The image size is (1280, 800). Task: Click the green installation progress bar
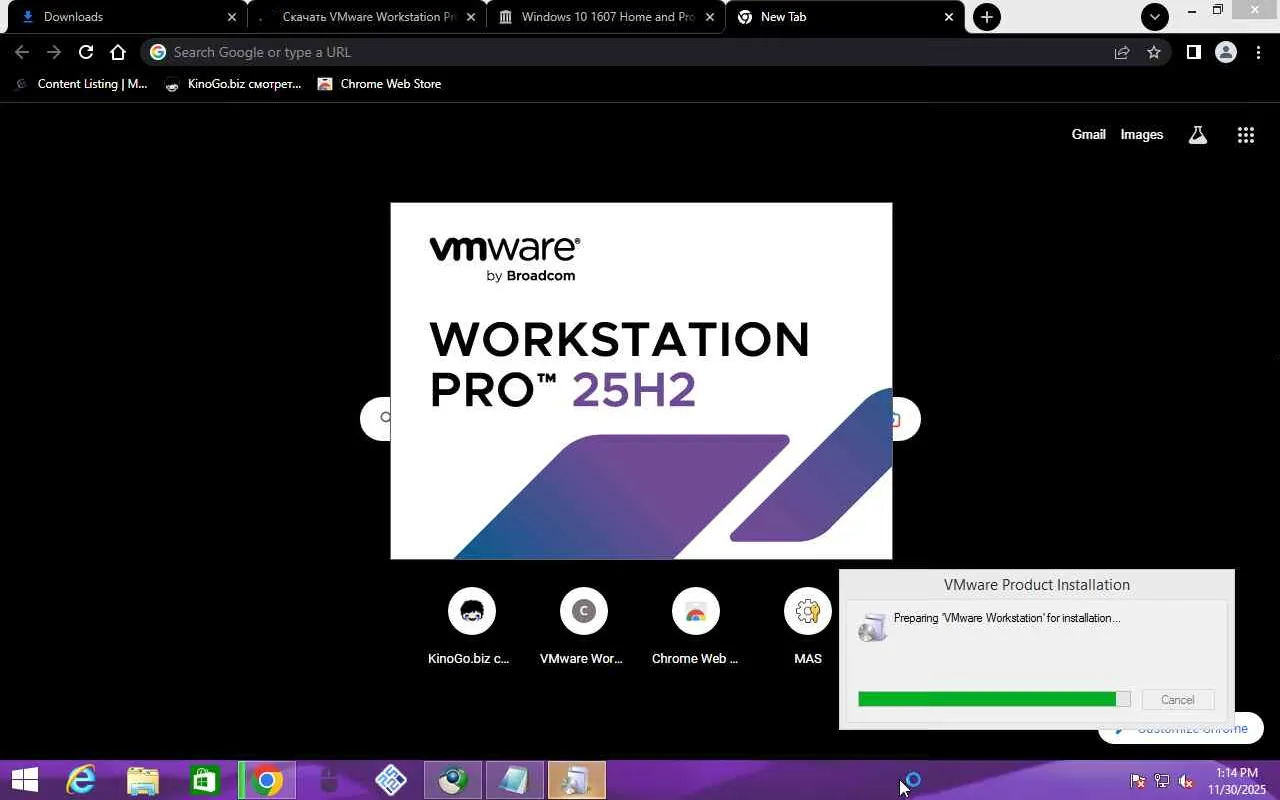point(994,700)
